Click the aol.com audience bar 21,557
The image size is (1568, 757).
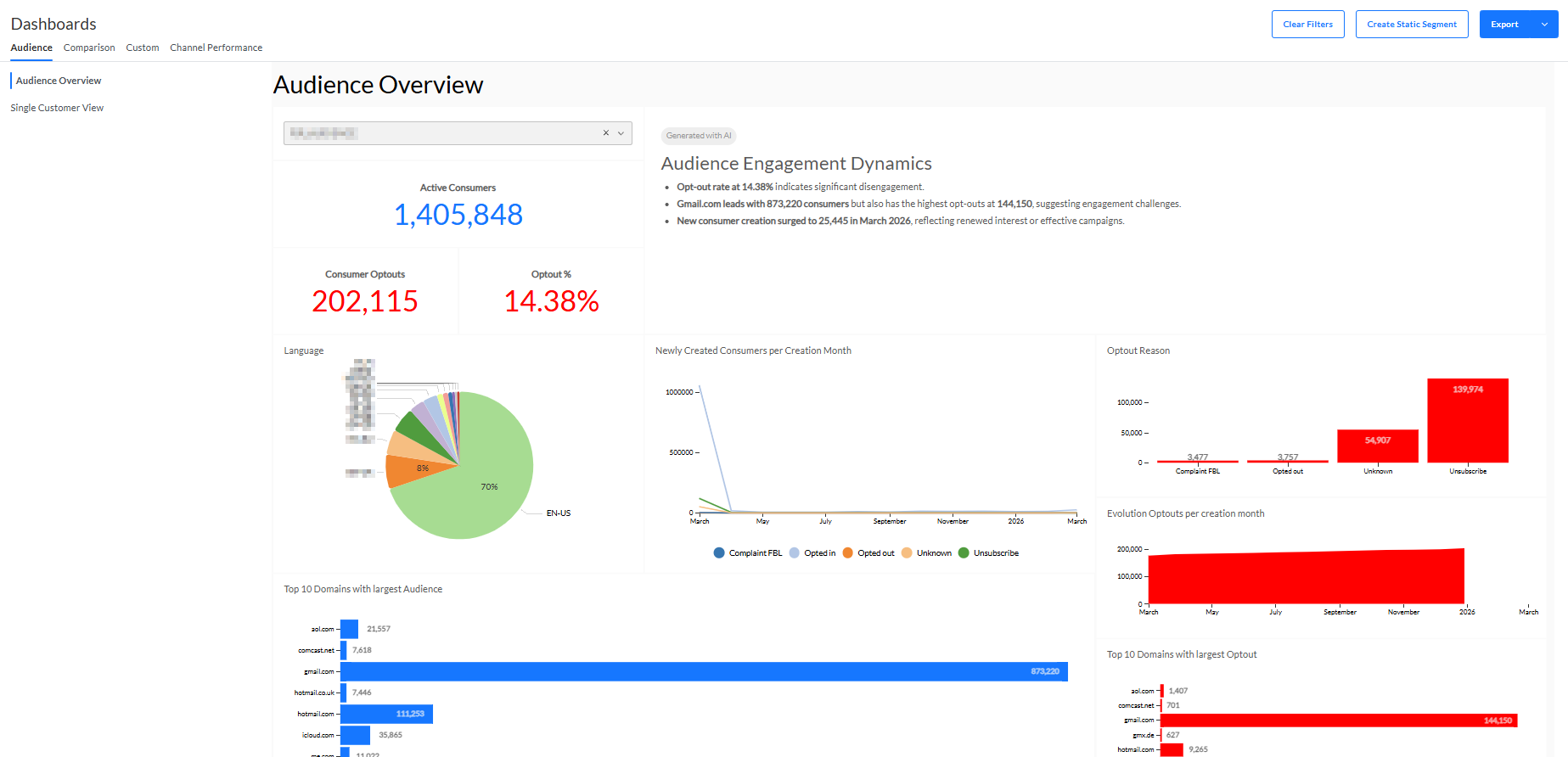[349, 629]
